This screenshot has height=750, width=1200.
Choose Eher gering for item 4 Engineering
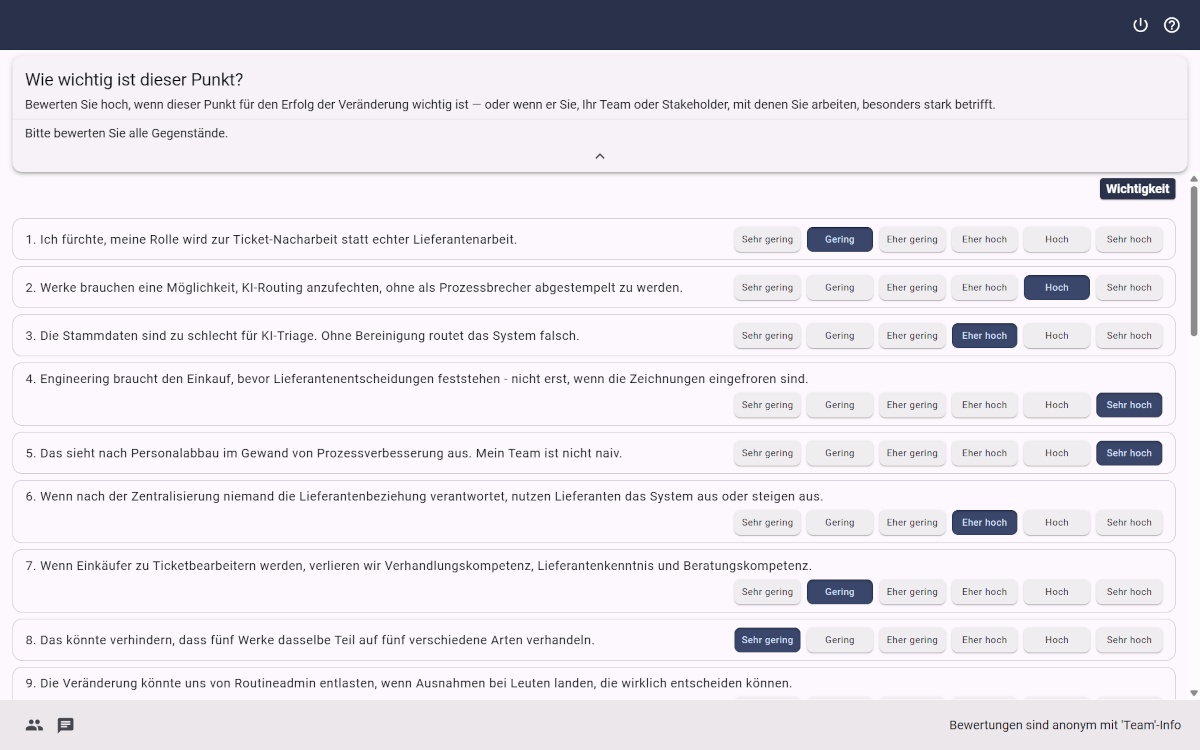[x=912, y=405]
